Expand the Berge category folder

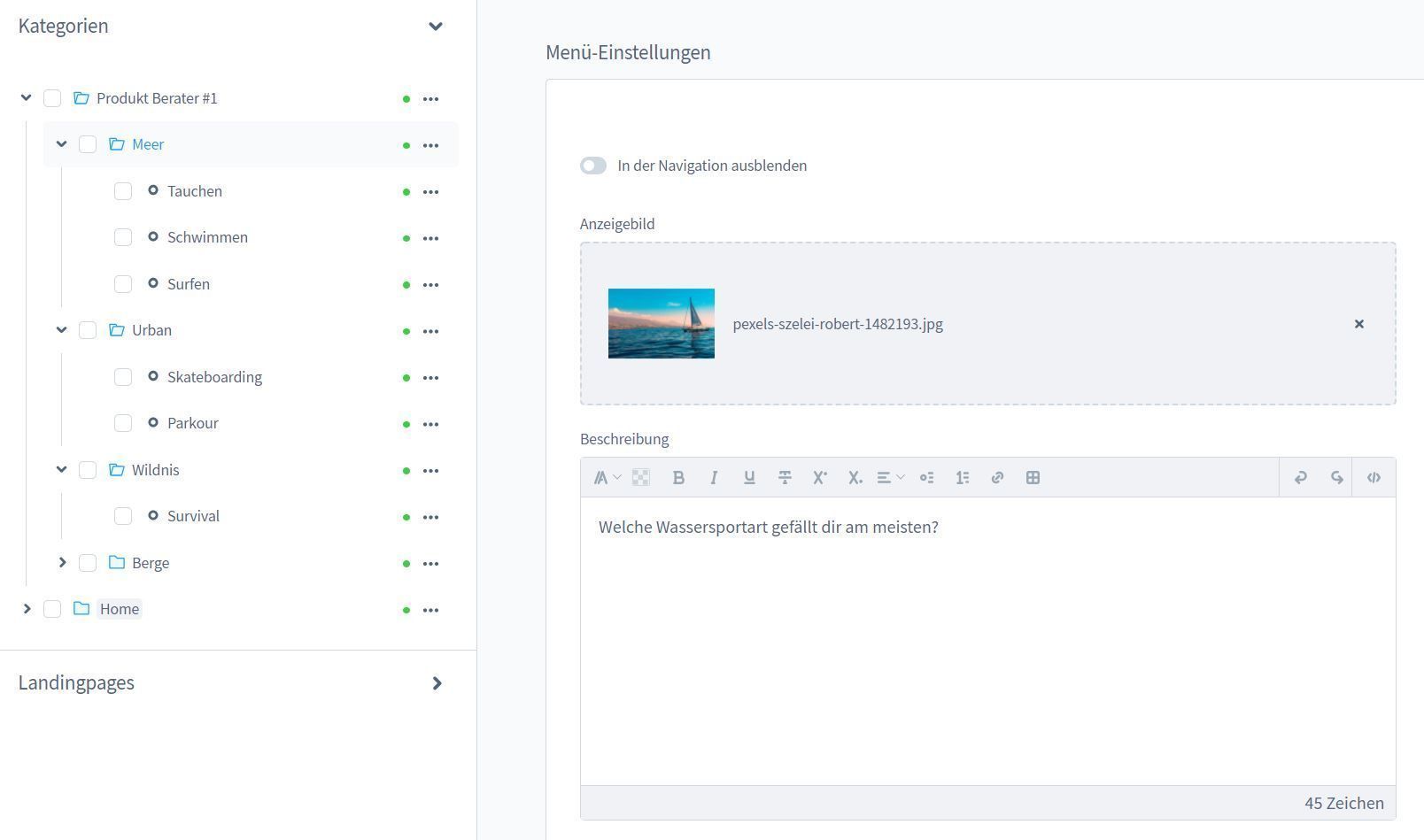click(x=62, y=563)
